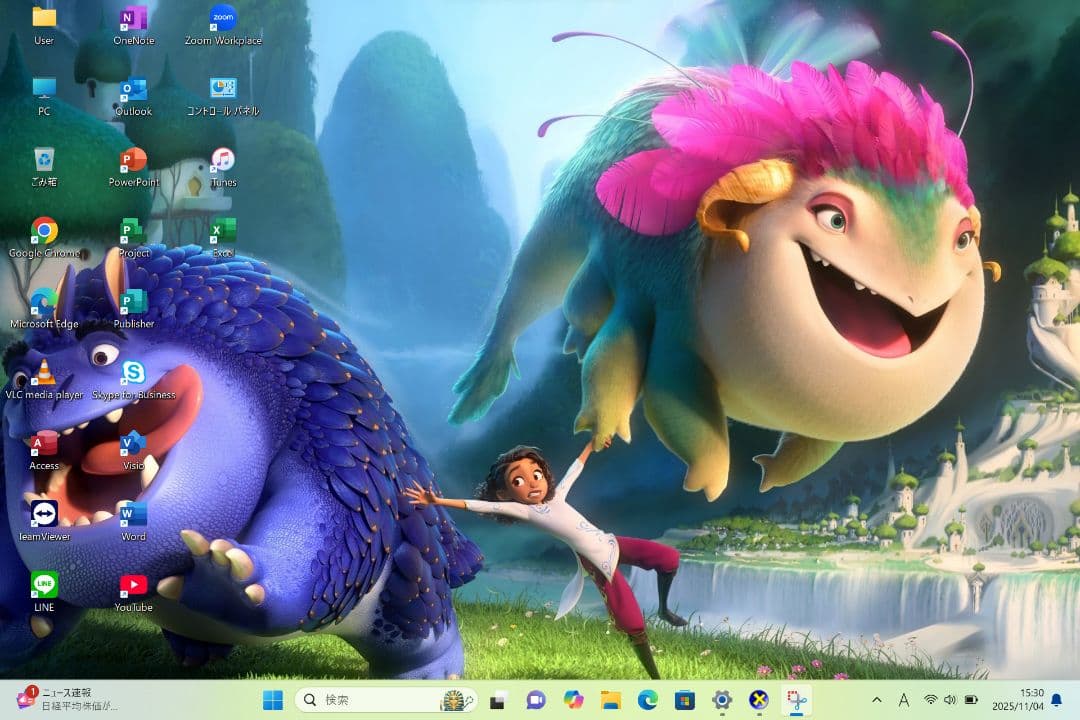Viewport: 1080px width, 720px height.
Task: Click the iTunes desktop icon
Action: coord(223,161)
